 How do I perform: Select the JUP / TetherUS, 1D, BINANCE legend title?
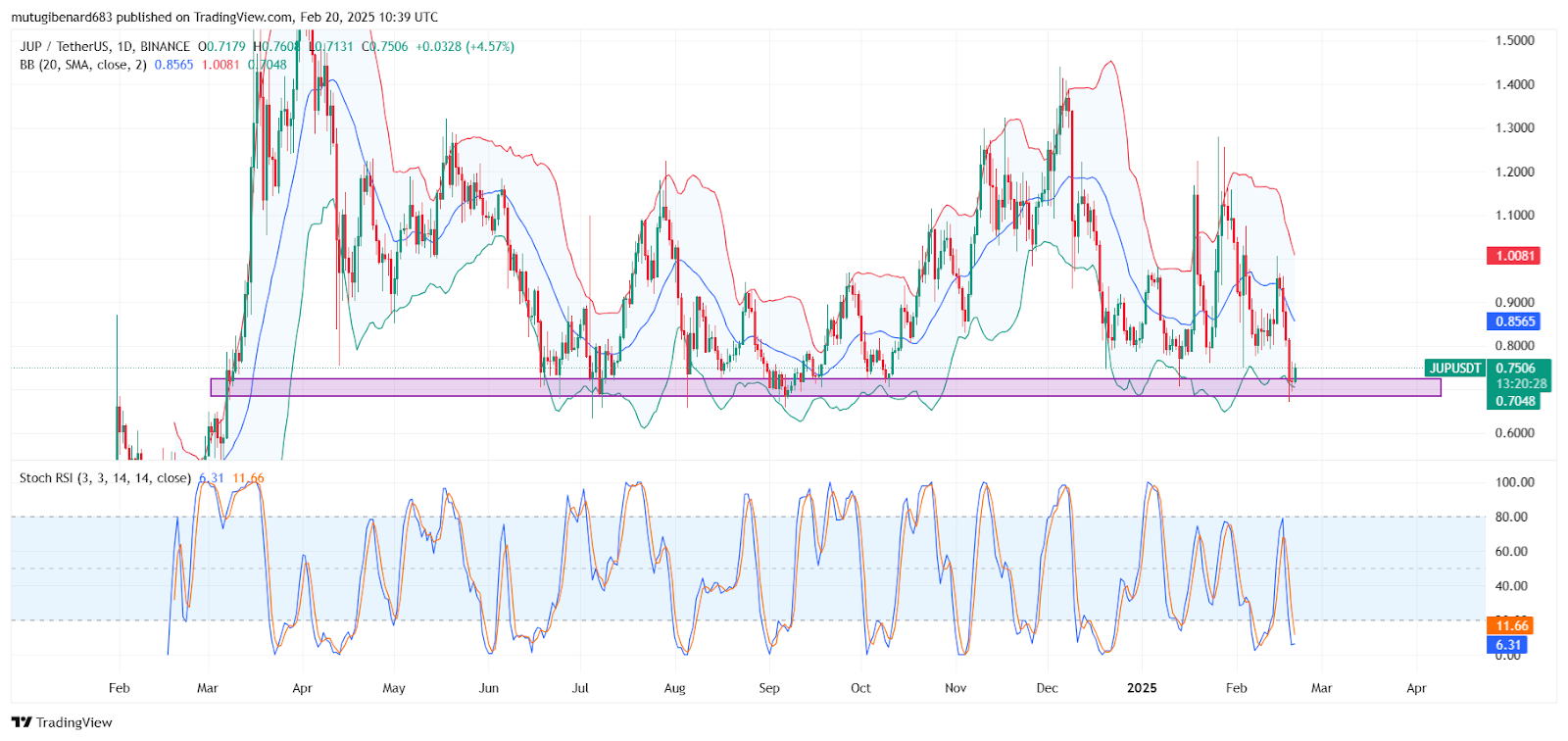click(105, 46)
